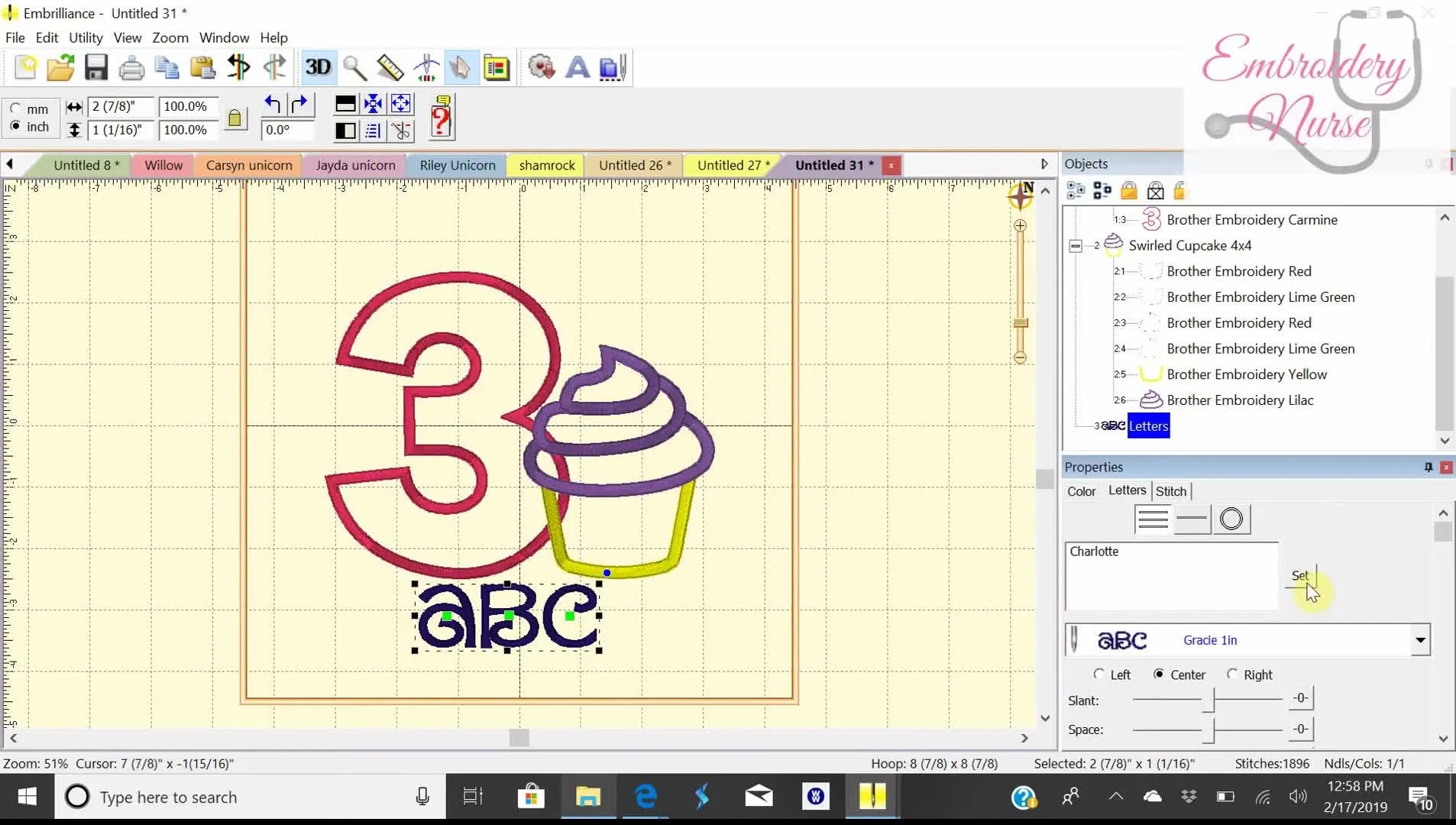The height and width of the screenshot is (825, 1456).
Task: Select inch units radio button
Action: tap(15, 126)
